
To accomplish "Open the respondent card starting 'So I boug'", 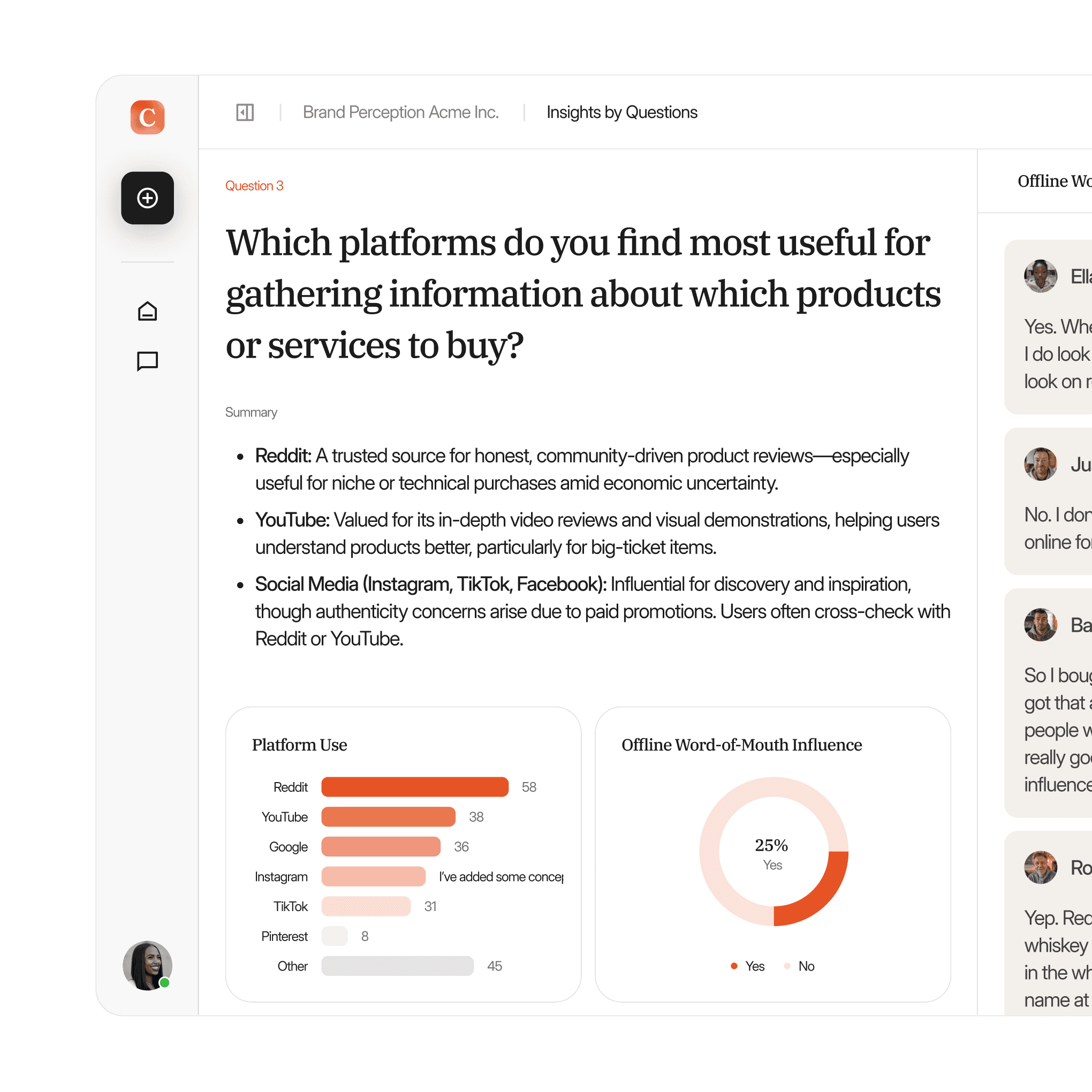I will click(x=1049, y=702).
